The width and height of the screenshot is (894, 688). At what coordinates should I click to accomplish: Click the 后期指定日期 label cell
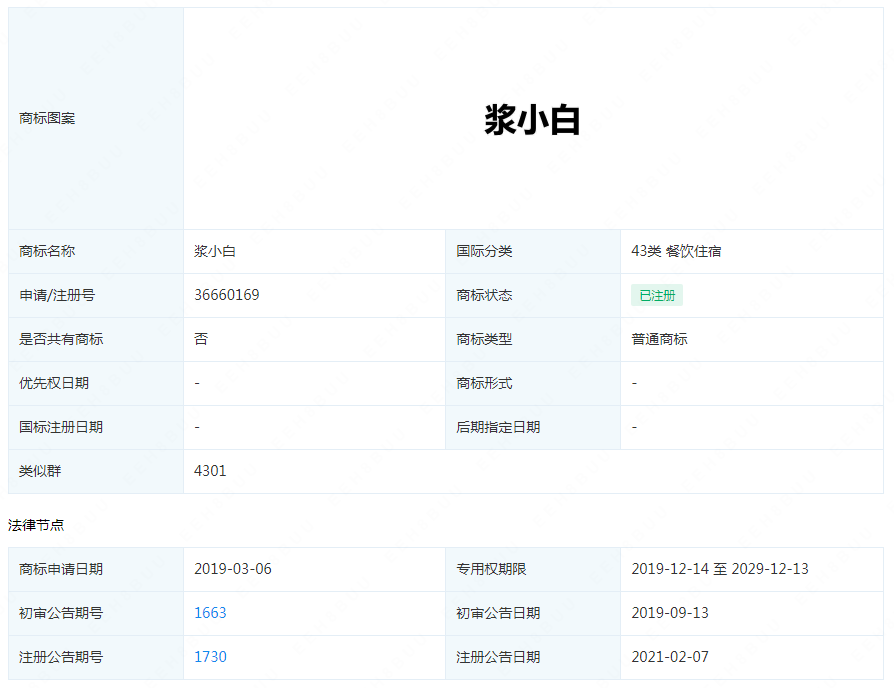(533, 427)
